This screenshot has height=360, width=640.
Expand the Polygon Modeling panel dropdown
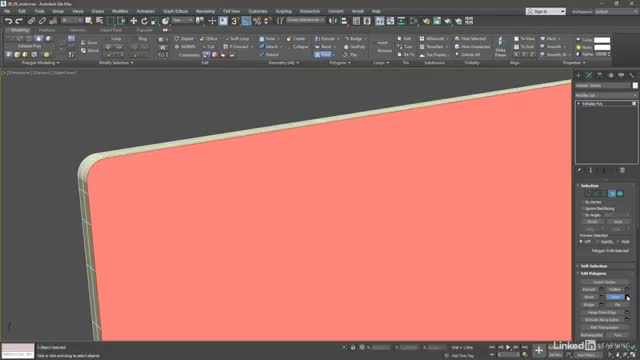point(40,63)
